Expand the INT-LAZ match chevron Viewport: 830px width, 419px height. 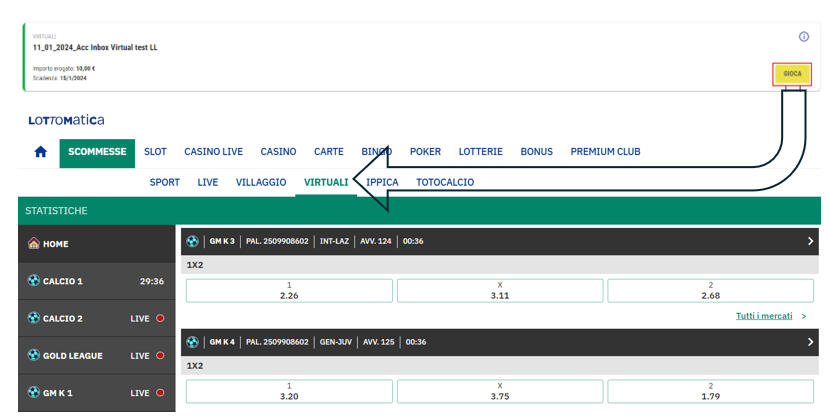pyautogui.click(x=809, y=241)
